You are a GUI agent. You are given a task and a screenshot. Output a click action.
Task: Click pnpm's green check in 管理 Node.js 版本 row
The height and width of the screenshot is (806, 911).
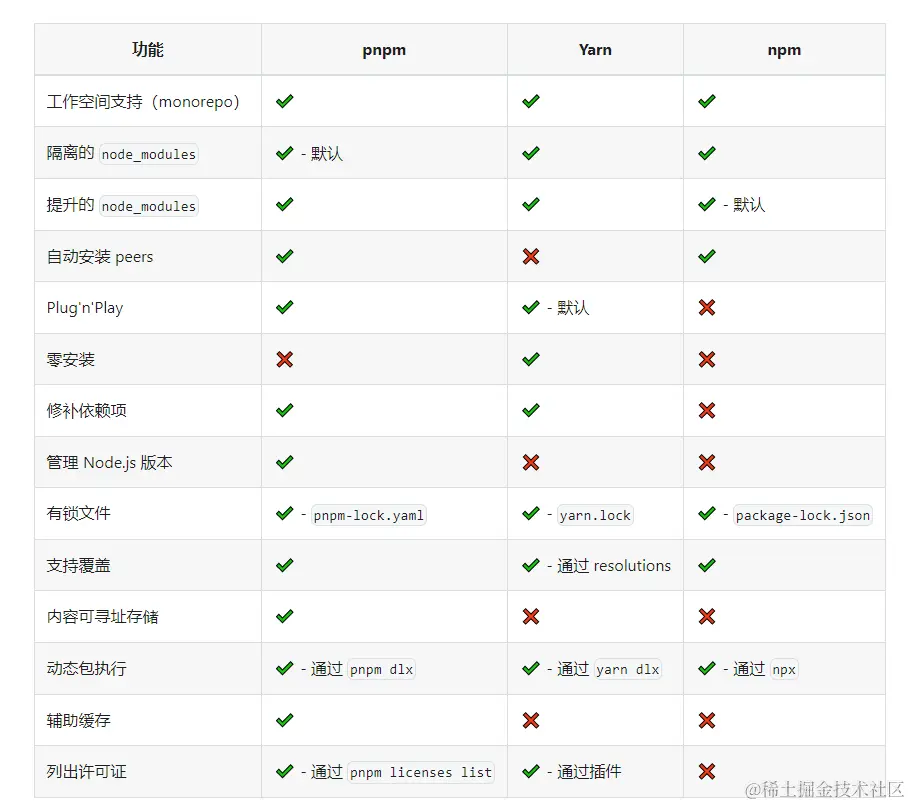285,462
